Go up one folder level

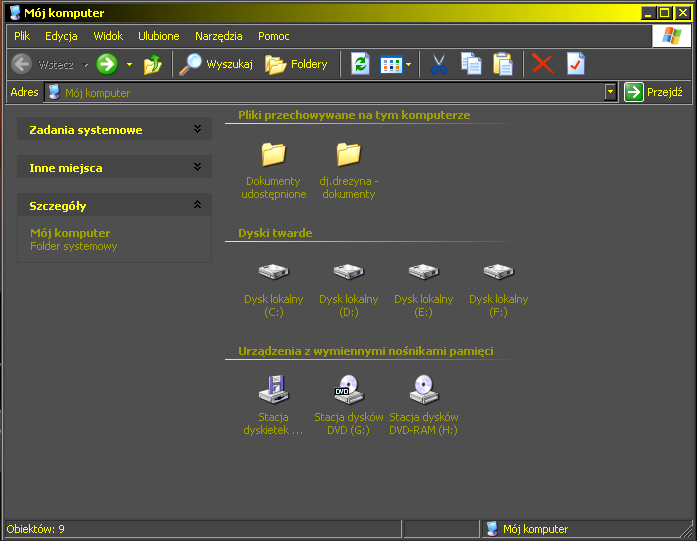152,64
